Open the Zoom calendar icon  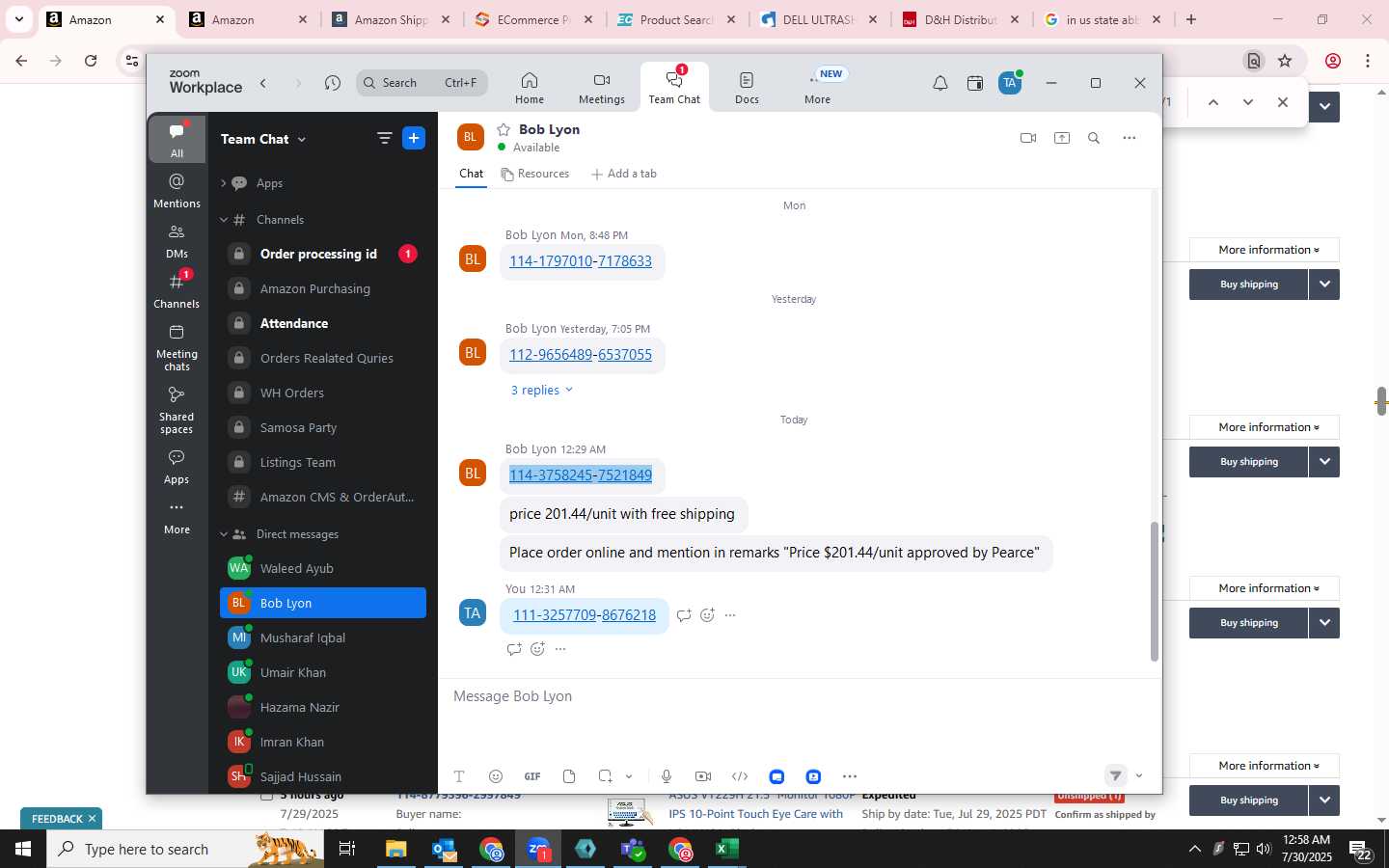tap(975, 84)
